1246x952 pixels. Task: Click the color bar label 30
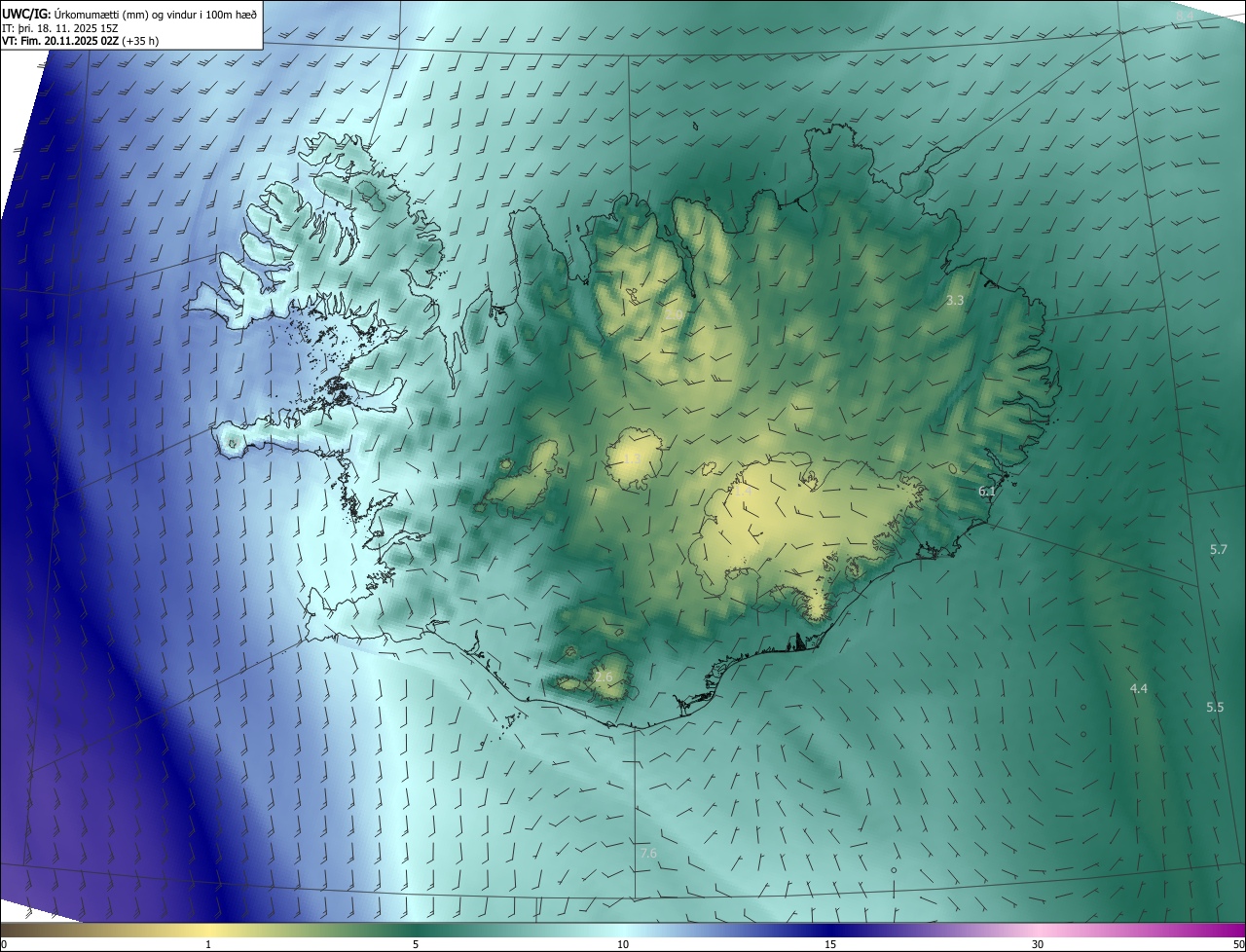[1038, 945]
